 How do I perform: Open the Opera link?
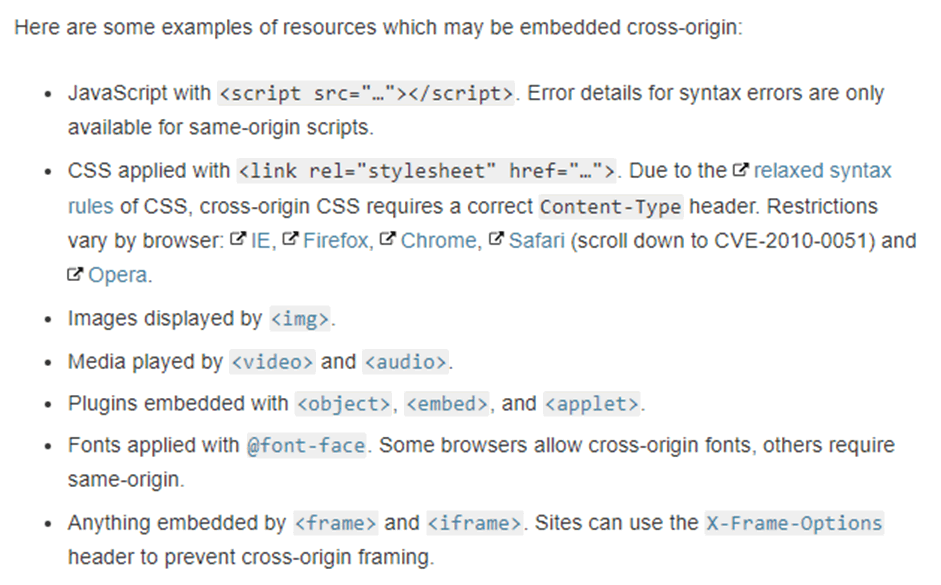[118, 275]
